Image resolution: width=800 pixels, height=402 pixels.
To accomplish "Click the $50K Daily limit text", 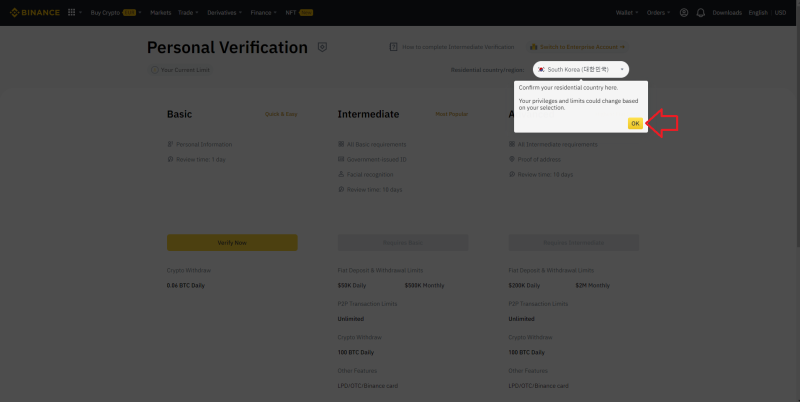I will 352,286.
